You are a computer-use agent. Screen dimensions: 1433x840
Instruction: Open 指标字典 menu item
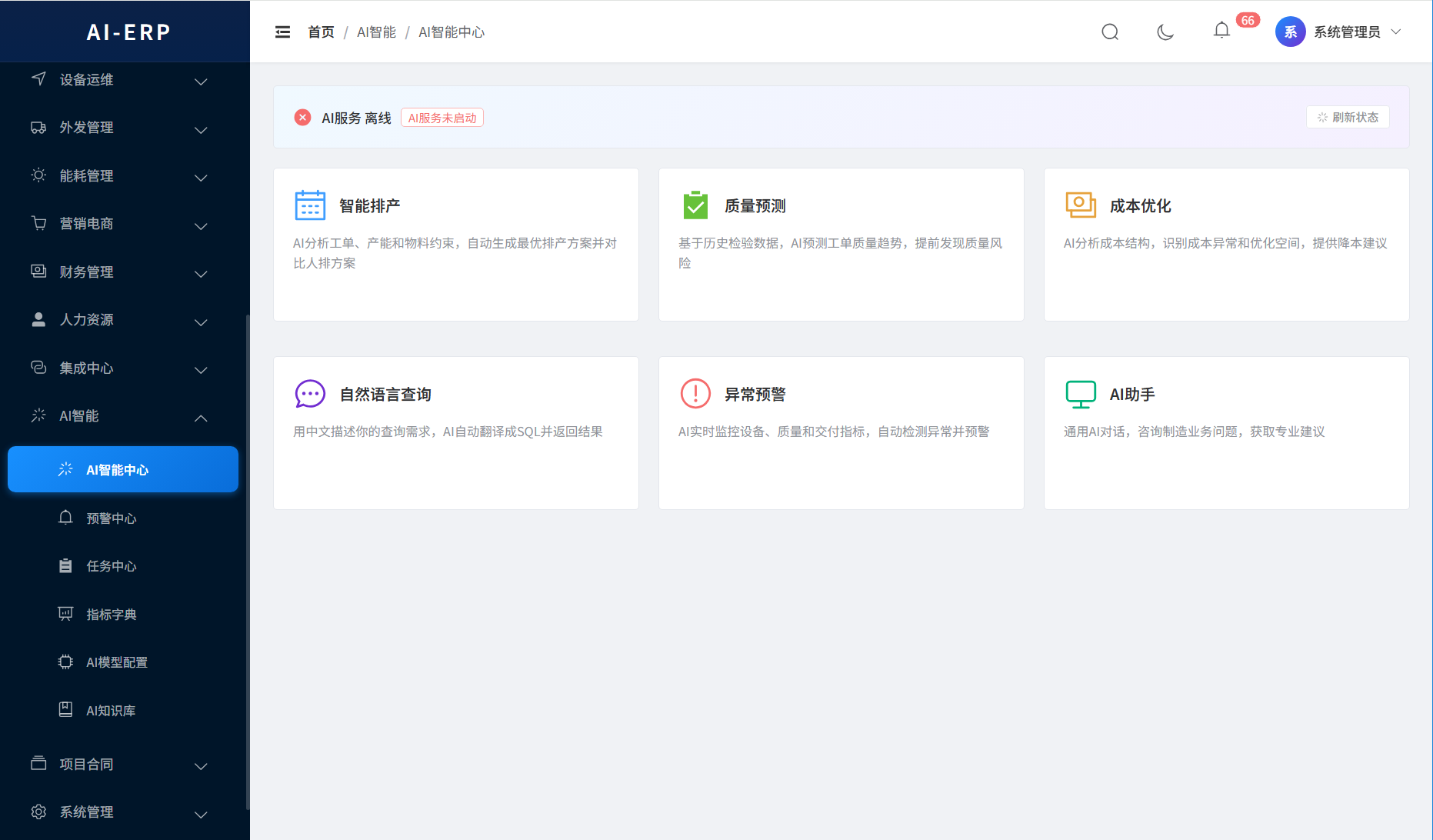[123, 614]
